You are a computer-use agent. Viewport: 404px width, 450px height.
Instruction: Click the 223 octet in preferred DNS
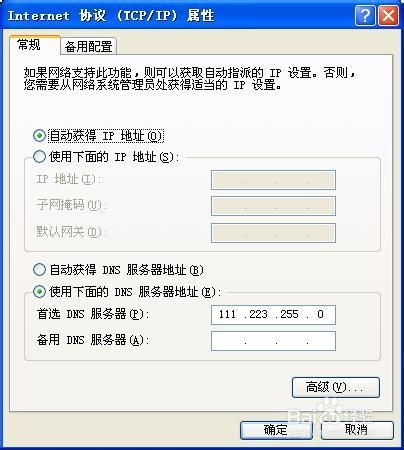259,314
